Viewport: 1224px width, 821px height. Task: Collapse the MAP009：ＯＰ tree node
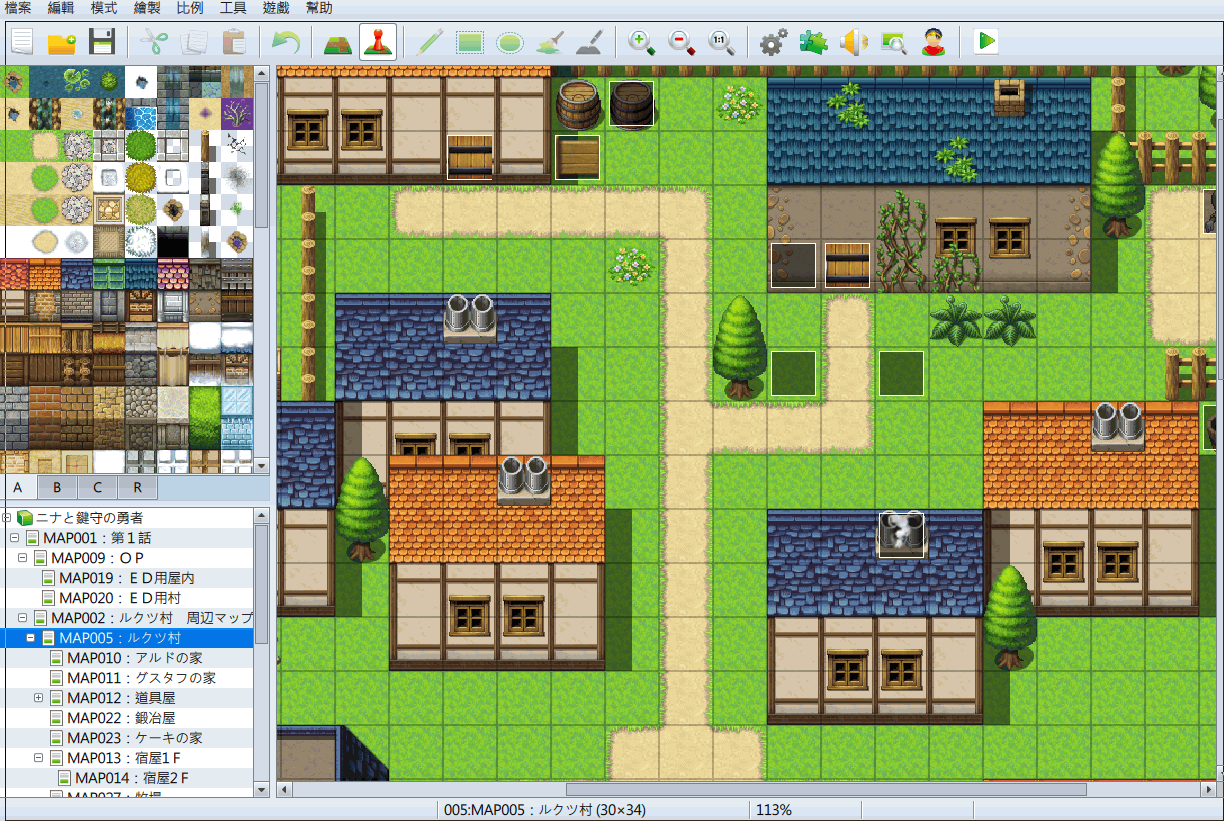pos(22,558)
